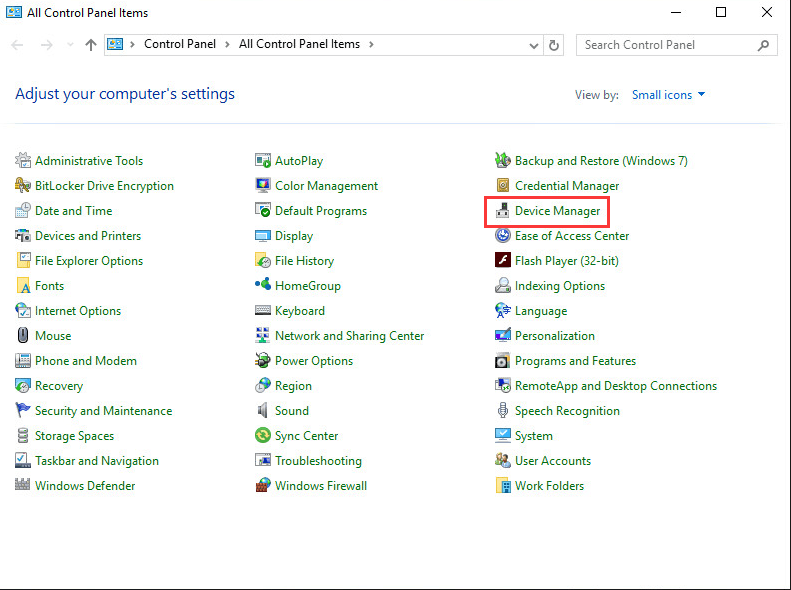
Task: Open the Network and Sharing Center link
Action: (x=349, y=336)
